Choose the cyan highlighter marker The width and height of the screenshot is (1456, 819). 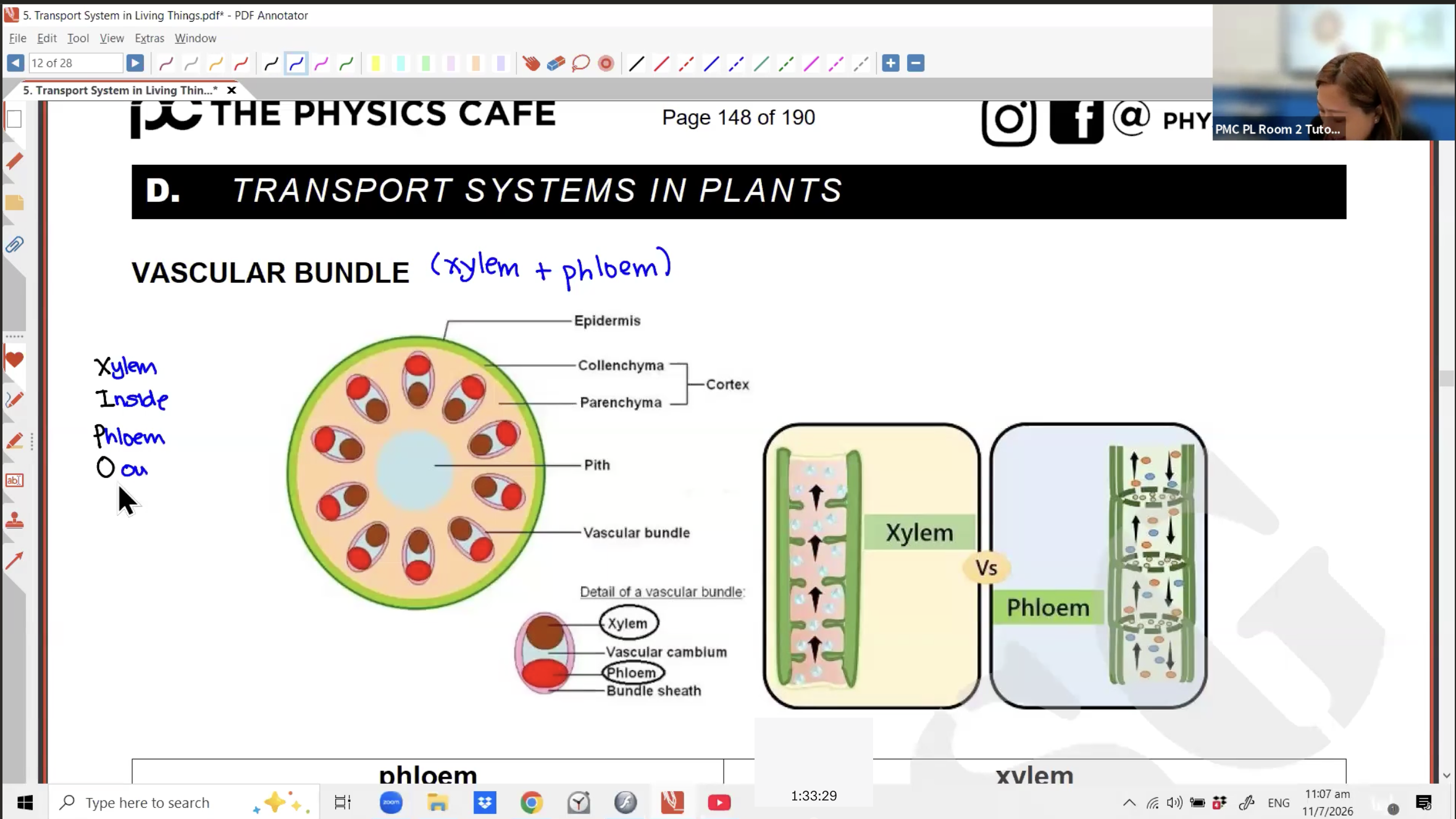pos(401,63)
